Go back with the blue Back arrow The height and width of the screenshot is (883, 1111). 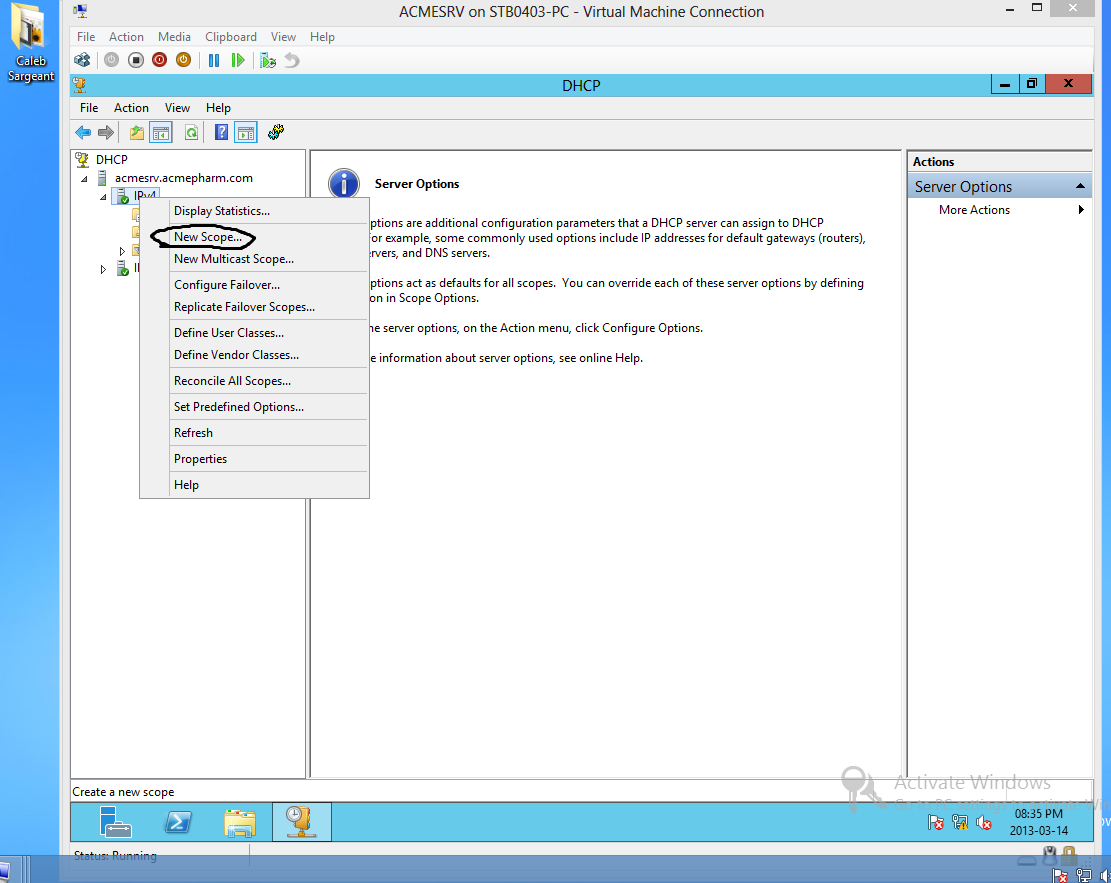click(x=83, y=133)
